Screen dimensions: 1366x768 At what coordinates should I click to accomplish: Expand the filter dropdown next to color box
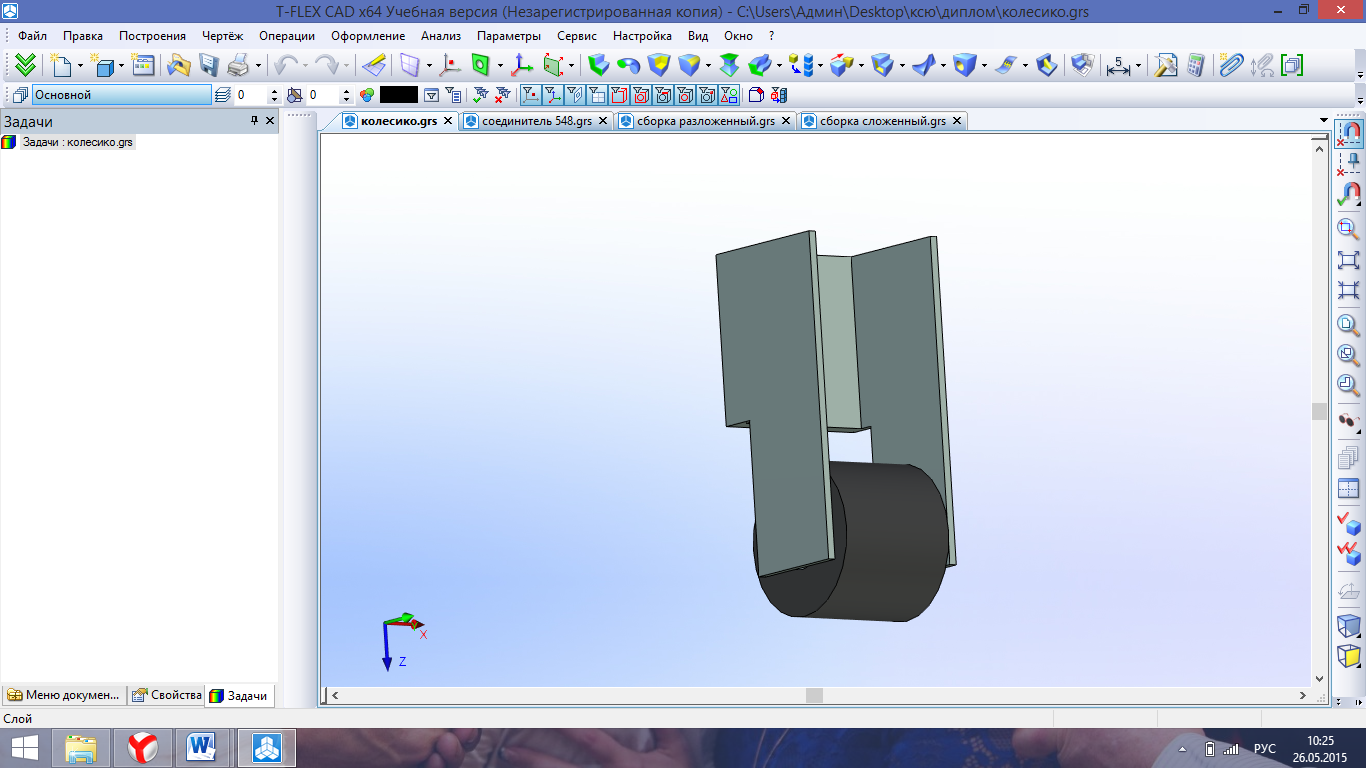(431, 95)
